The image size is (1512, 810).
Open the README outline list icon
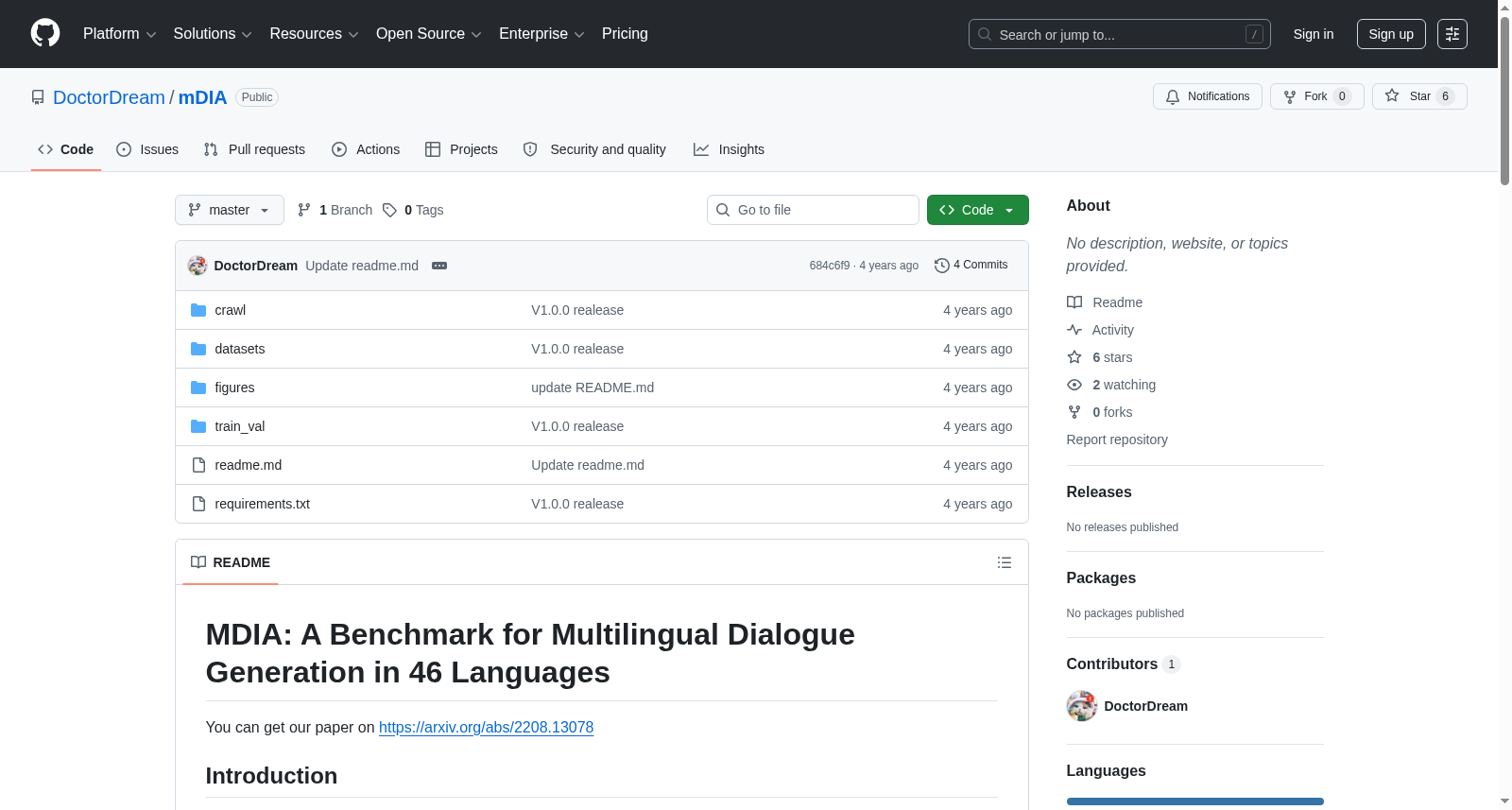point(1005,562)
